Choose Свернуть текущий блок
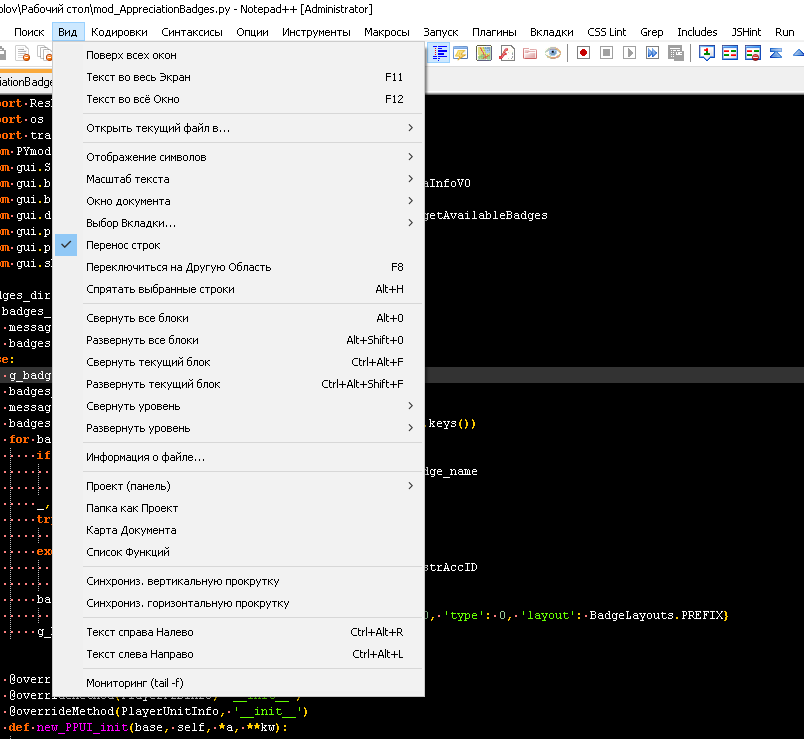The height and width of the screenshot is (739, 804). click(238, 362)
